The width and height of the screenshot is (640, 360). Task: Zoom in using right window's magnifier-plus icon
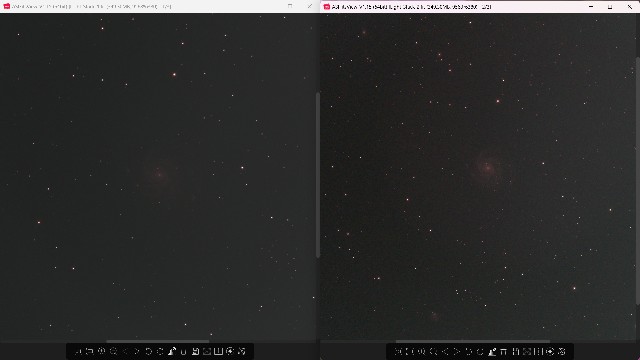(x=422, y=351)
